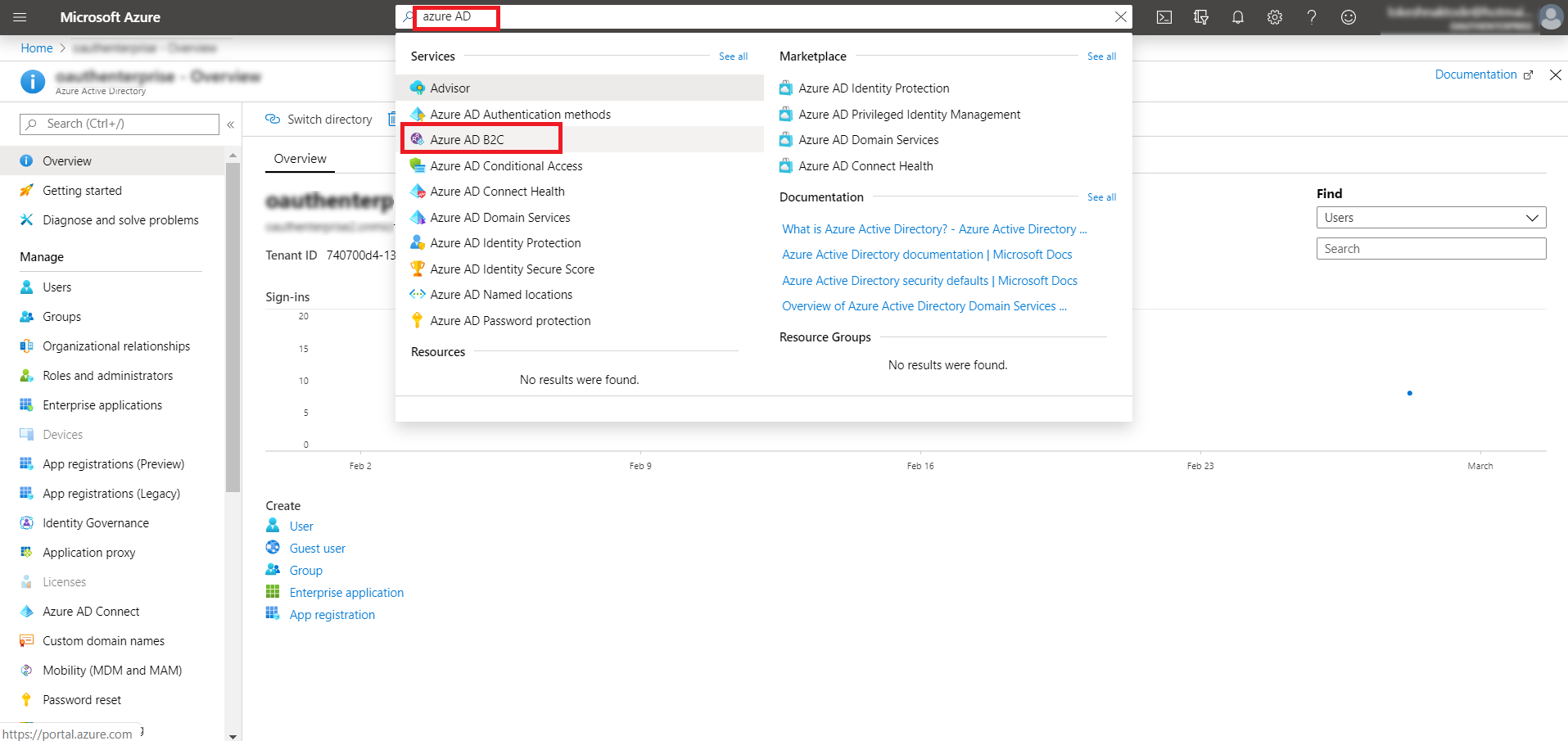Click Marketplace Azure AD Connect Health bag icon
The height and width of the screenshot is (741, 1568).
786,165
